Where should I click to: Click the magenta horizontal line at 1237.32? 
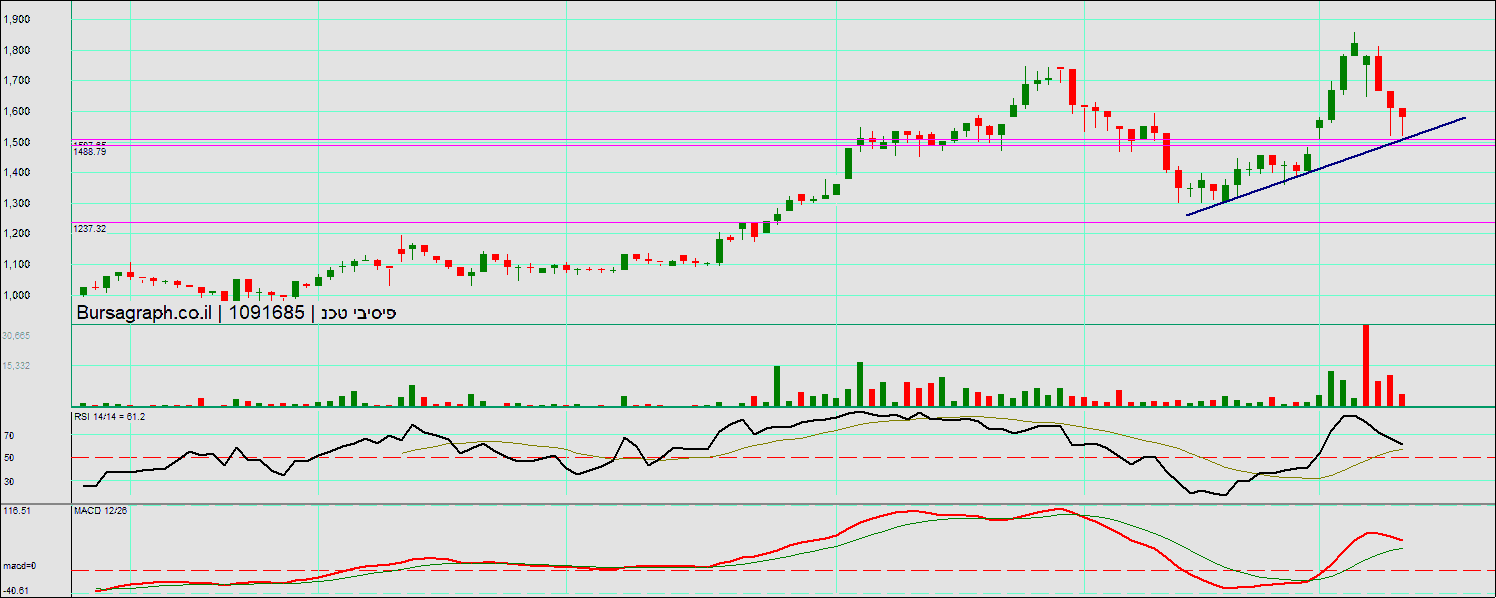click(x=600, y=223)
